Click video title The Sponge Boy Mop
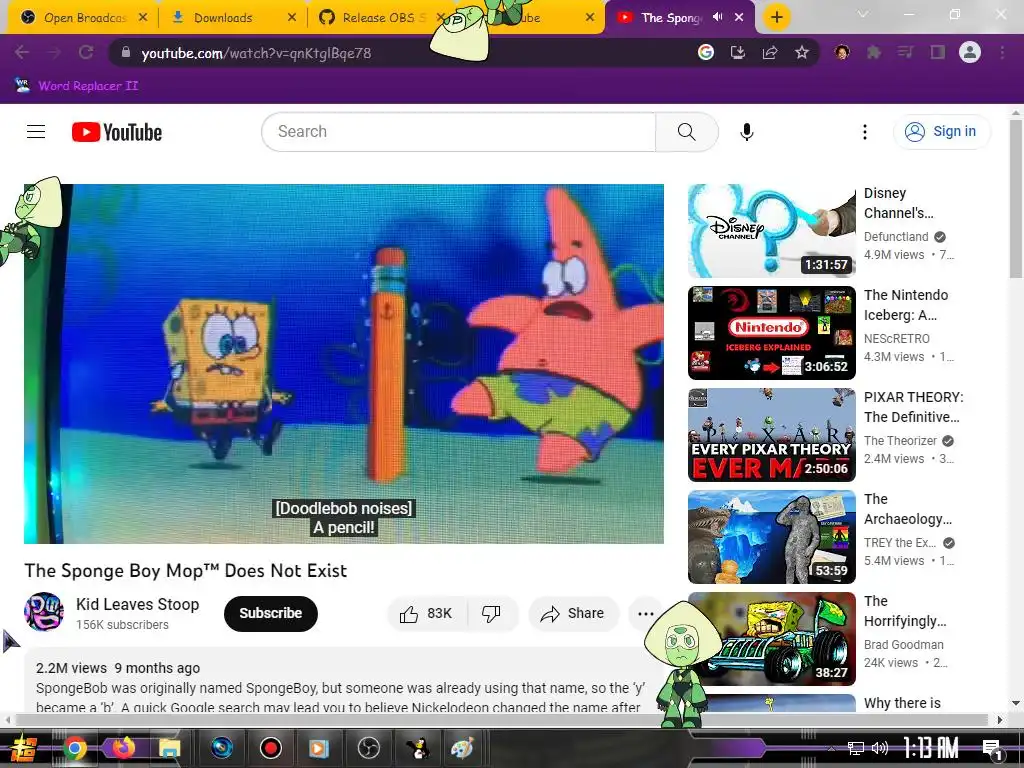The height and width of the screenshot is (768, 1024). click(x=185, y=571)
